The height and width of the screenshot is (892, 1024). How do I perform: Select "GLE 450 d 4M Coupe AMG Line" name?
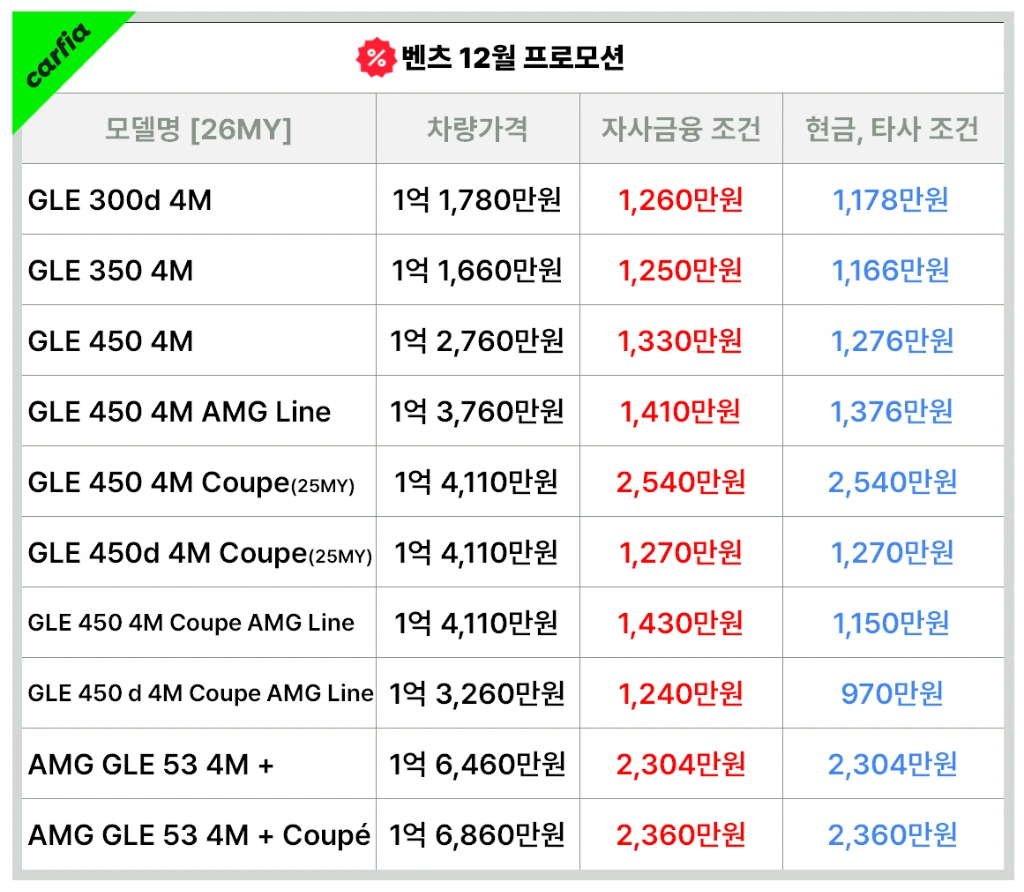click(x=200, y=693)
